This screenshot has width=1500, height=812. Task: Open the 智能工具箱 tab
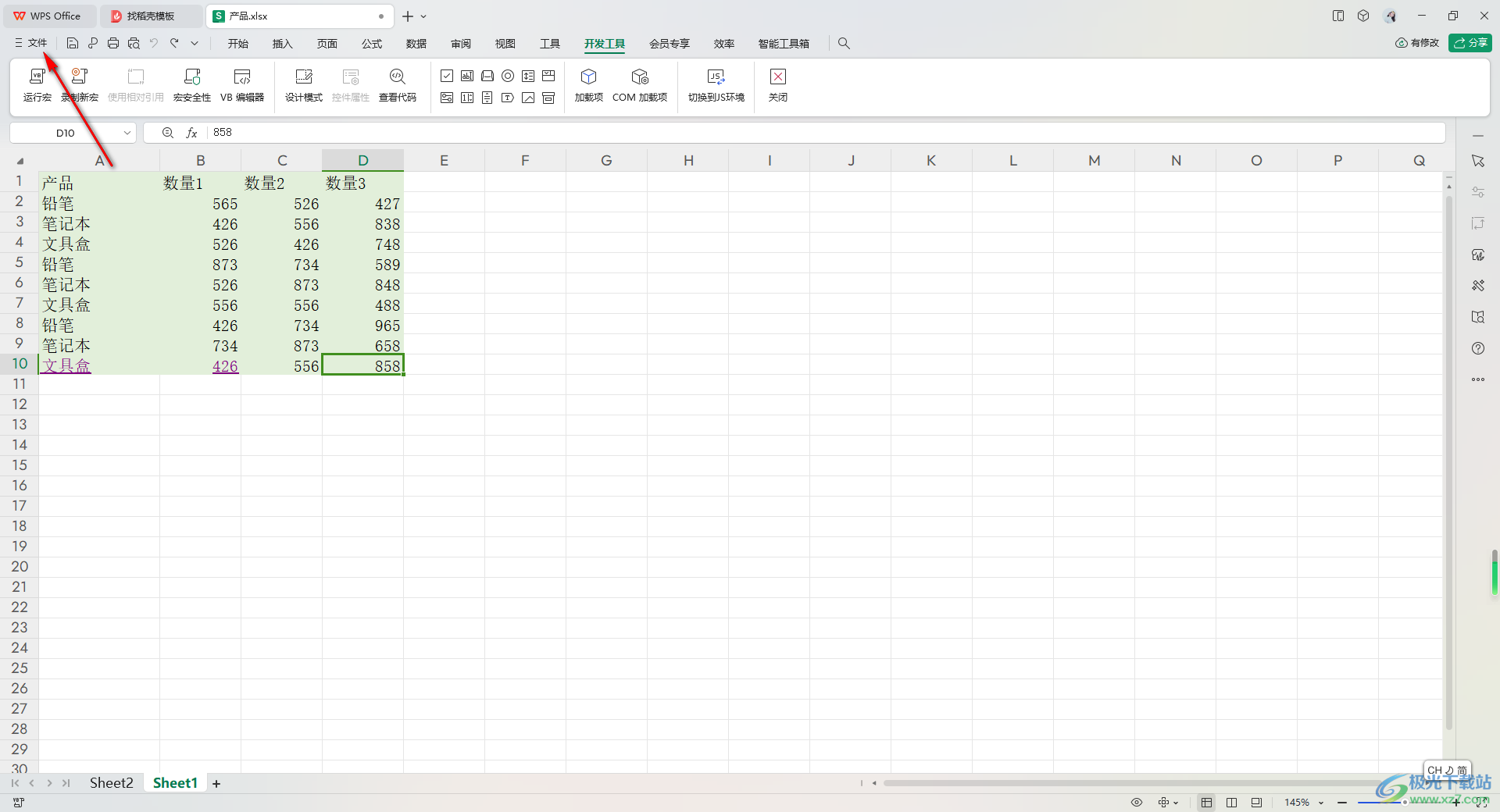(x=784, y=44)
